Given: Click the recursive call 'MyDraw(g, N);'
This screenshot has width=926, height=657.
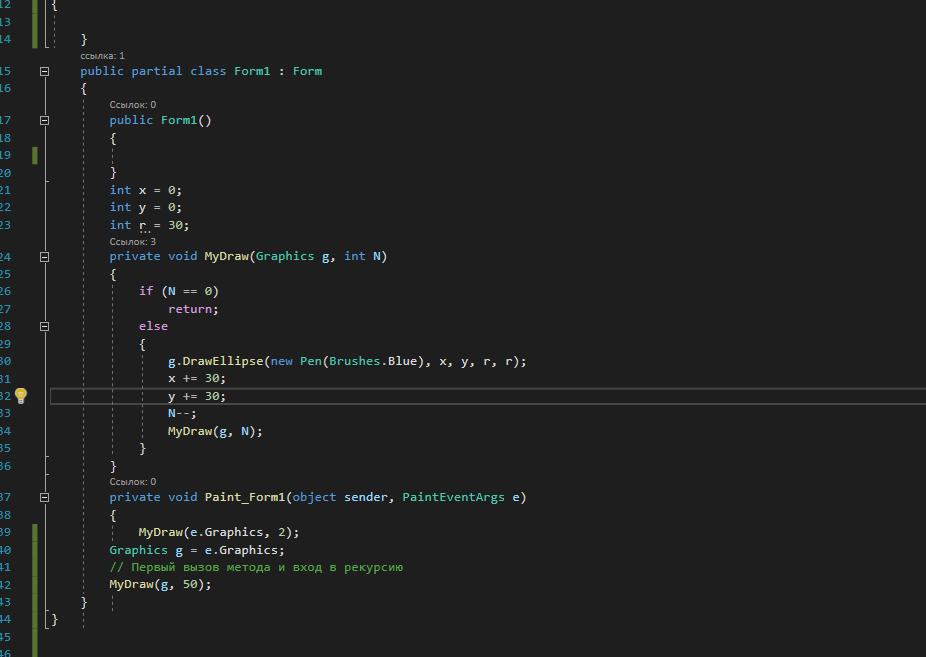Looking at the screenshot, I should [x=215, y=432].
